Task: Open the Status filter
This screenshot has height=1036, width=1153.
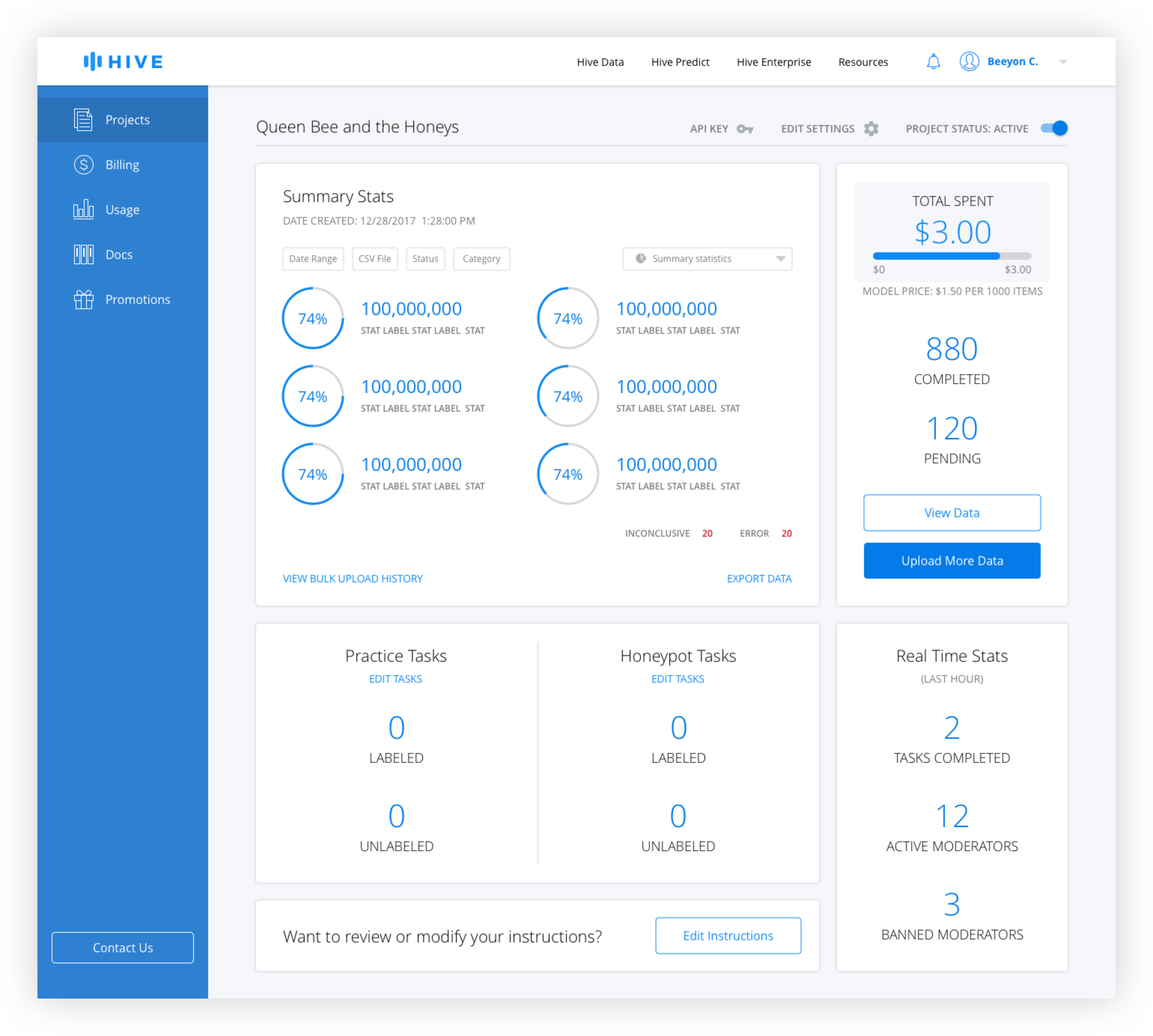Action: [x=425, y=259]
